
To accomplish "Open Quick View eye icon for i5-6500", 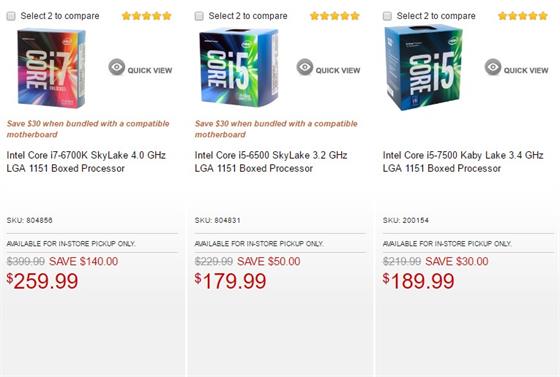I will tap(305, 67).
